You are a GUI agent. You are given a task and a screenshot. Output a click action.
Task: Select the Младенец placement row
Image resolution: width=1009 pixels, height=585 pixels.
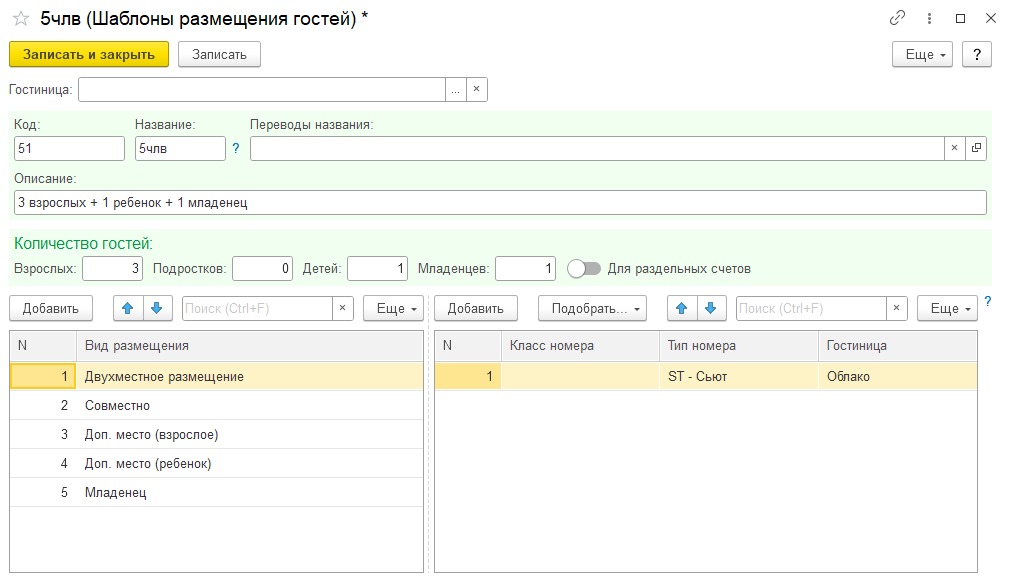116,492
